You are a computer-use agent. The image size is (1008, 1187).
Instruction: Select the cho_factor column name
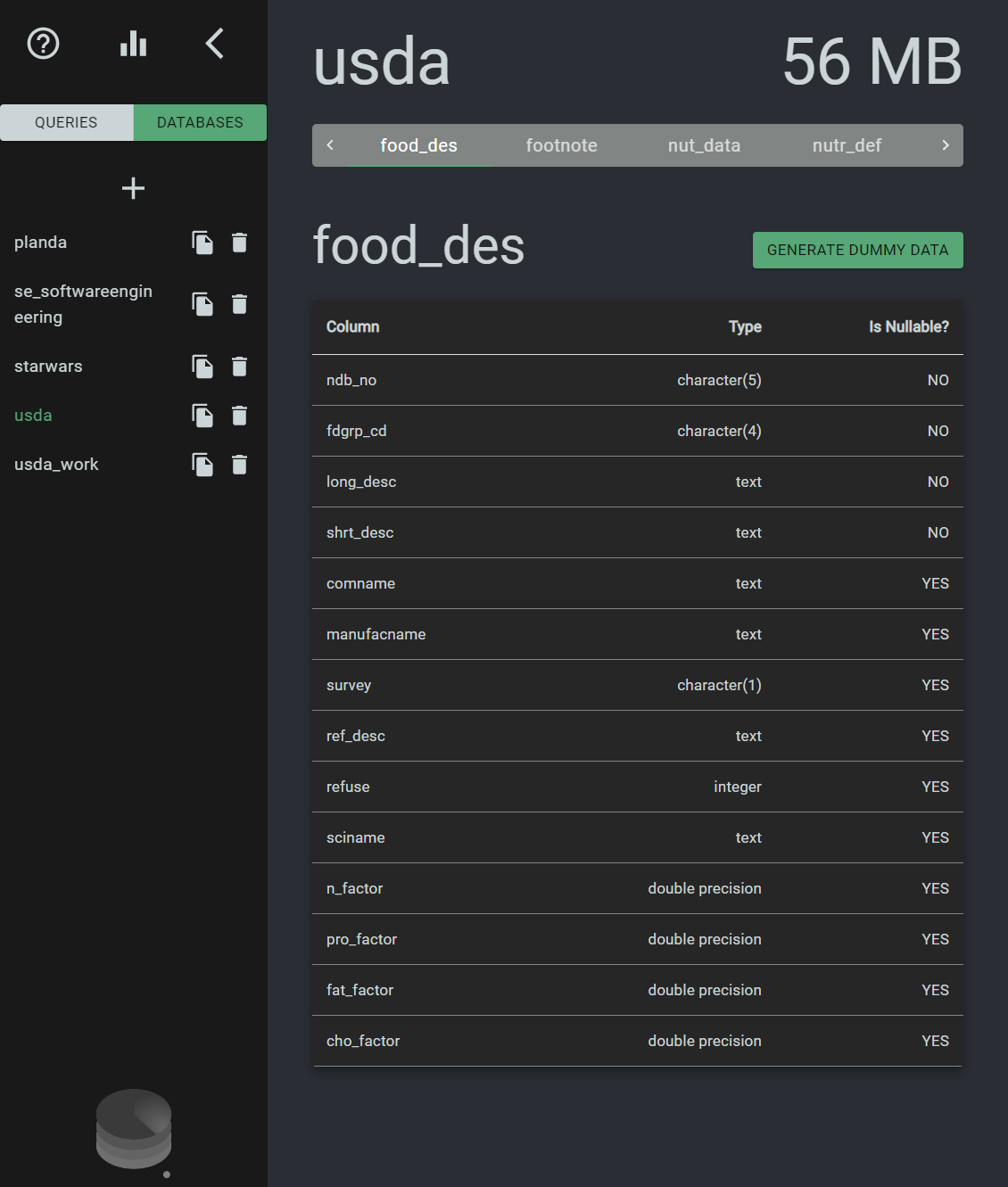click(x=363, y=1041)
